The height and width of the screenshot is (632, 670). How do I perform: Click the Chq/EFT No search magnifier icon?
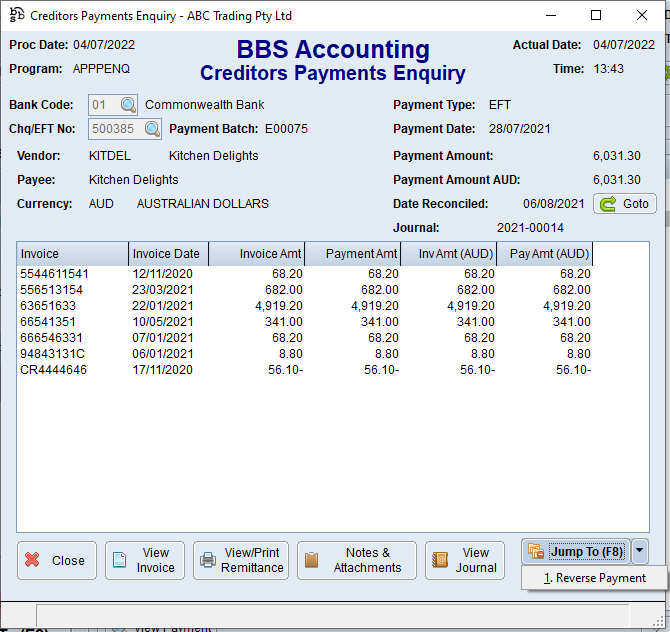(152, 129)
